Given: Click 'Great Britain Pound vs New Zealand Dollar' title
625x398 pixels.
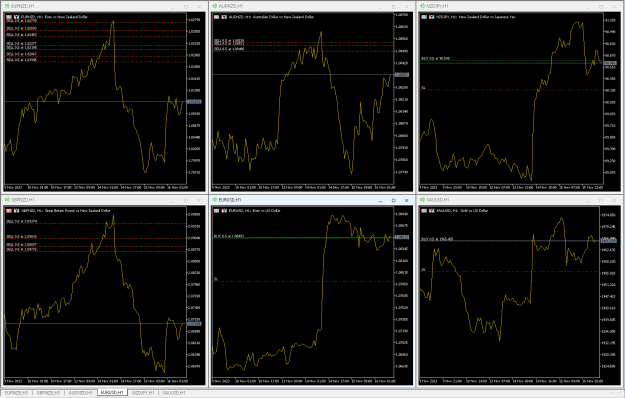Looking at the screenshot, I should pyautogui.click(x=77, y=210).
